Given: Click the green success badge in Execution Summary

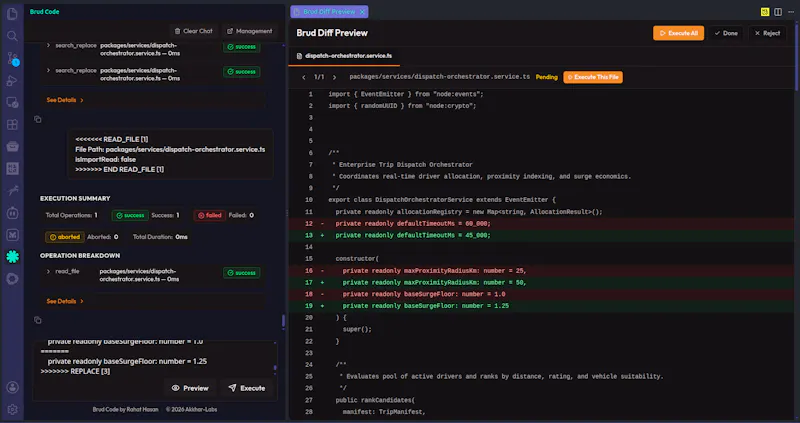Looking at the screenshot, I should click(x=130, y=215).
